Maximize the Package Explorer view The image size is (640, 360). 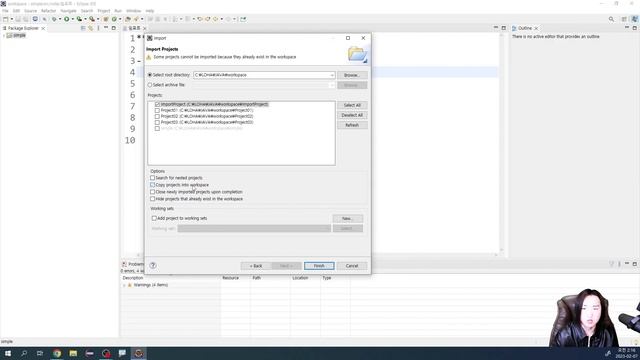pos(114,28)
